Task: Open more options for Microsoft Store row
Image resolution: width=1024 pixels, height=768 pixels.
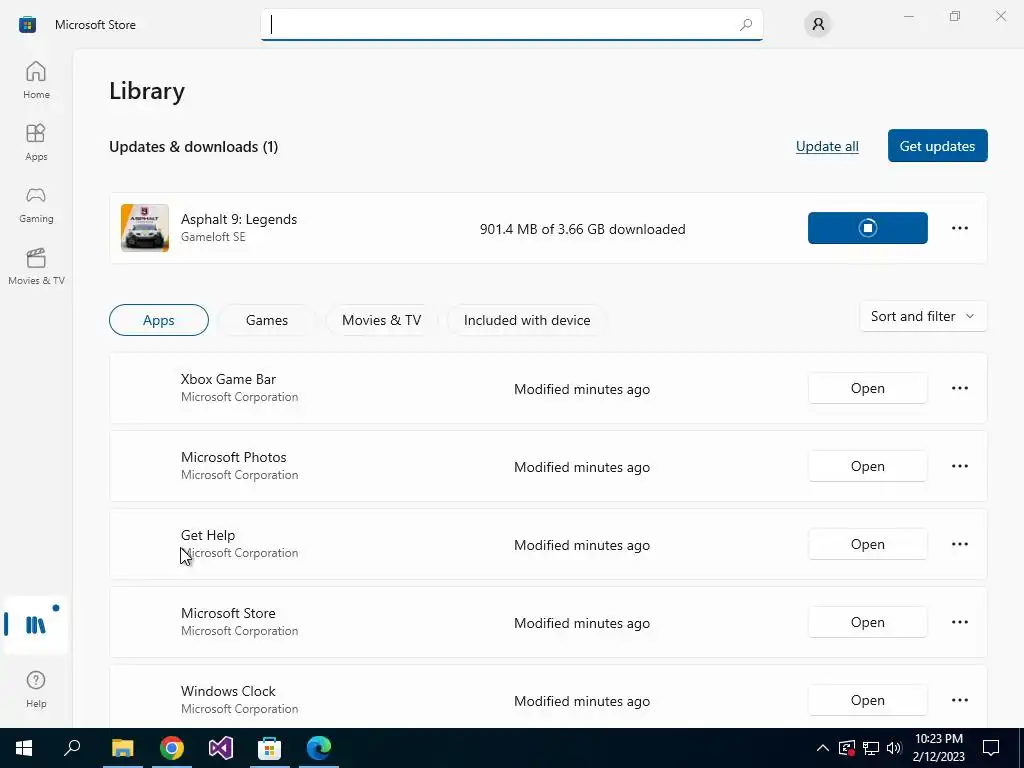Action: pyautogui.click(x=959, y=622)
